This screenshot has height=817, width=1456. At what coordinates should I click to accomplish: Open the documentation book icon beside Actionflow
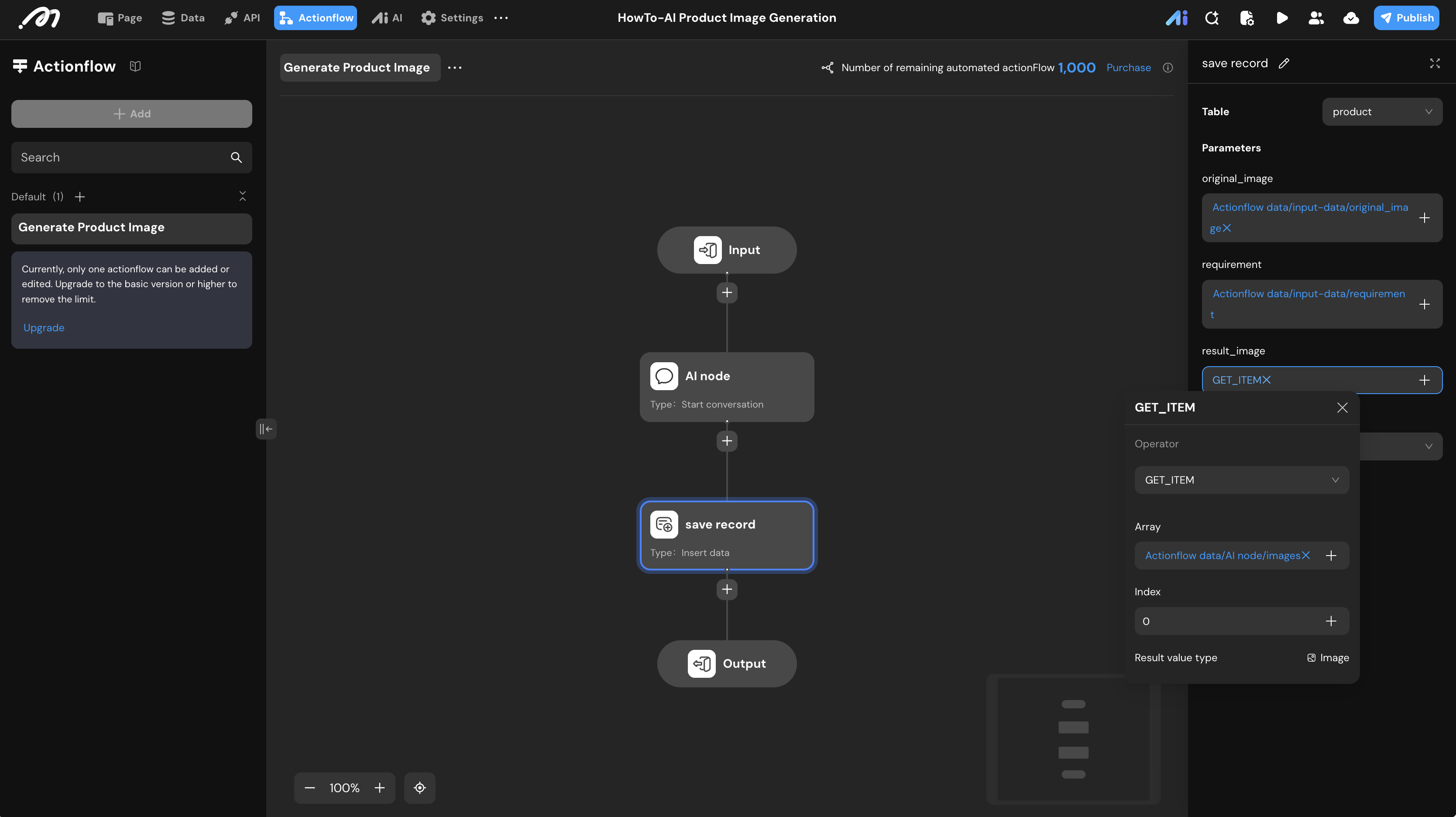pos(135,66)
